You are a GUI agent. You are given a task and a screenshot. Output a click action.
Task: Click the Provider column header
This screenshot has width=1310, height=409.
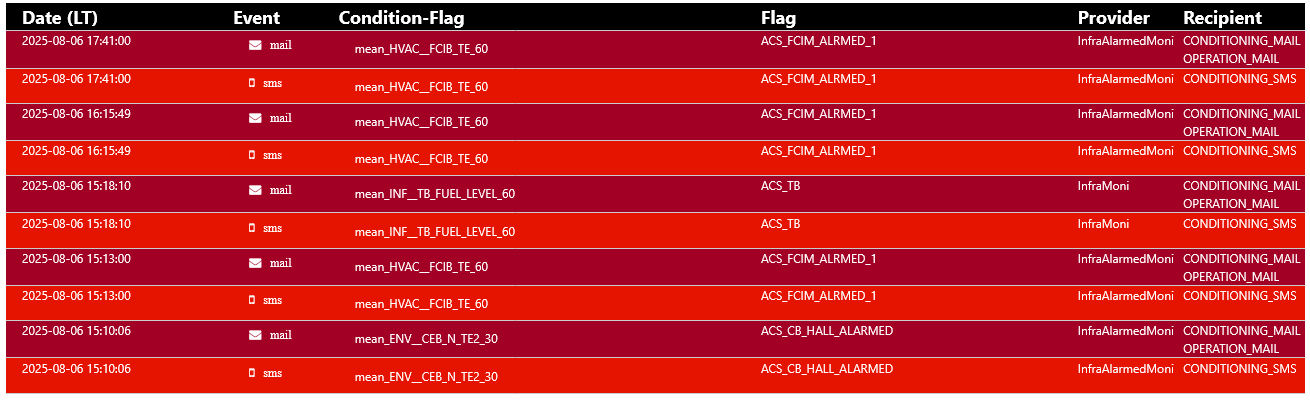(x=1114, y=17)
